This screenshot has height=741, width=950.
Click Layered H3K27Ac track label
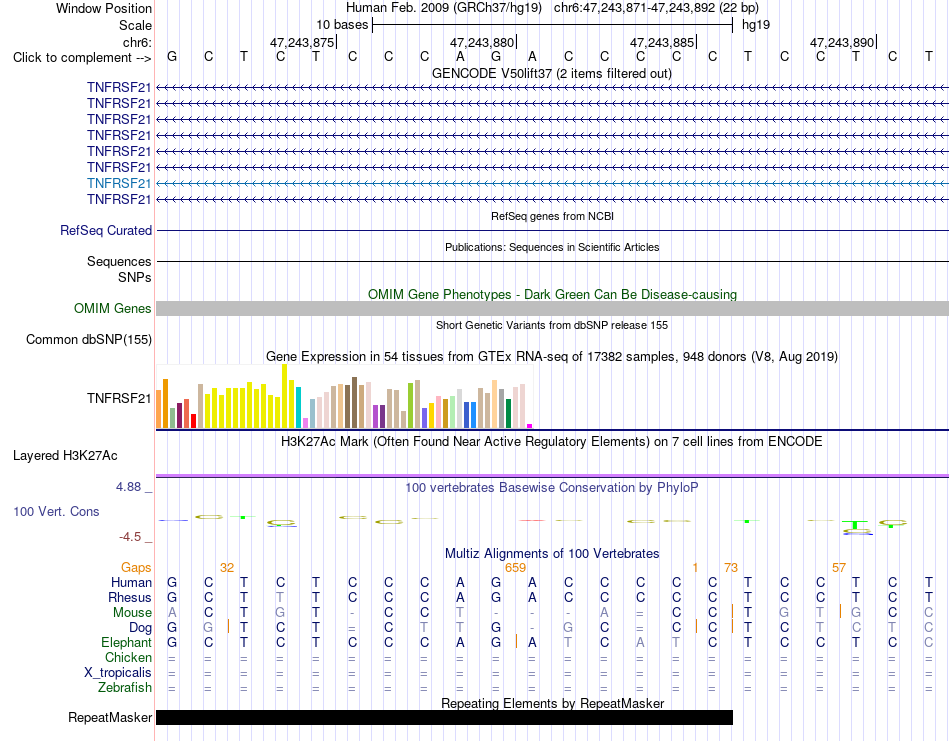point(65,456)
